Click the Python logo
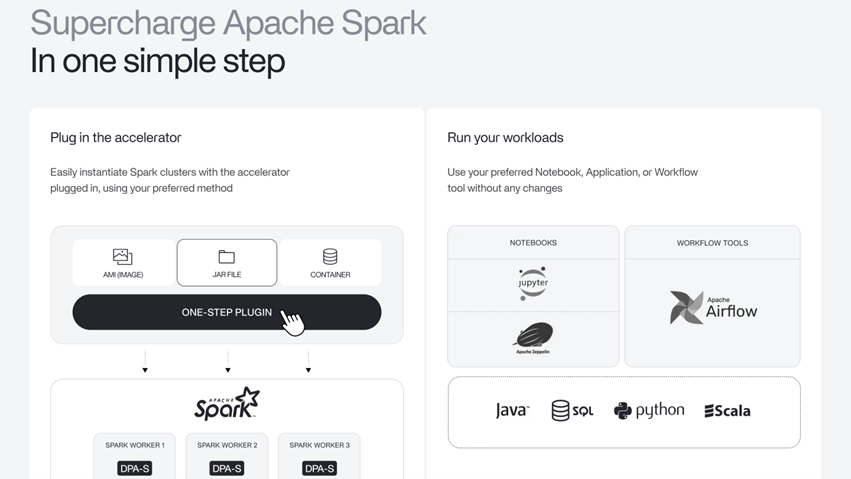 (x=649, y=410)
